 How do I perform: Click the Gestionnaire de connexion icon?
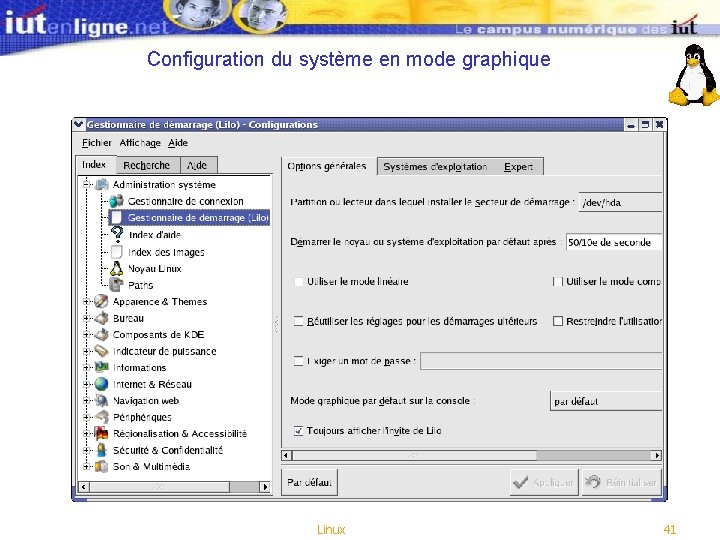tap(116, 201)
